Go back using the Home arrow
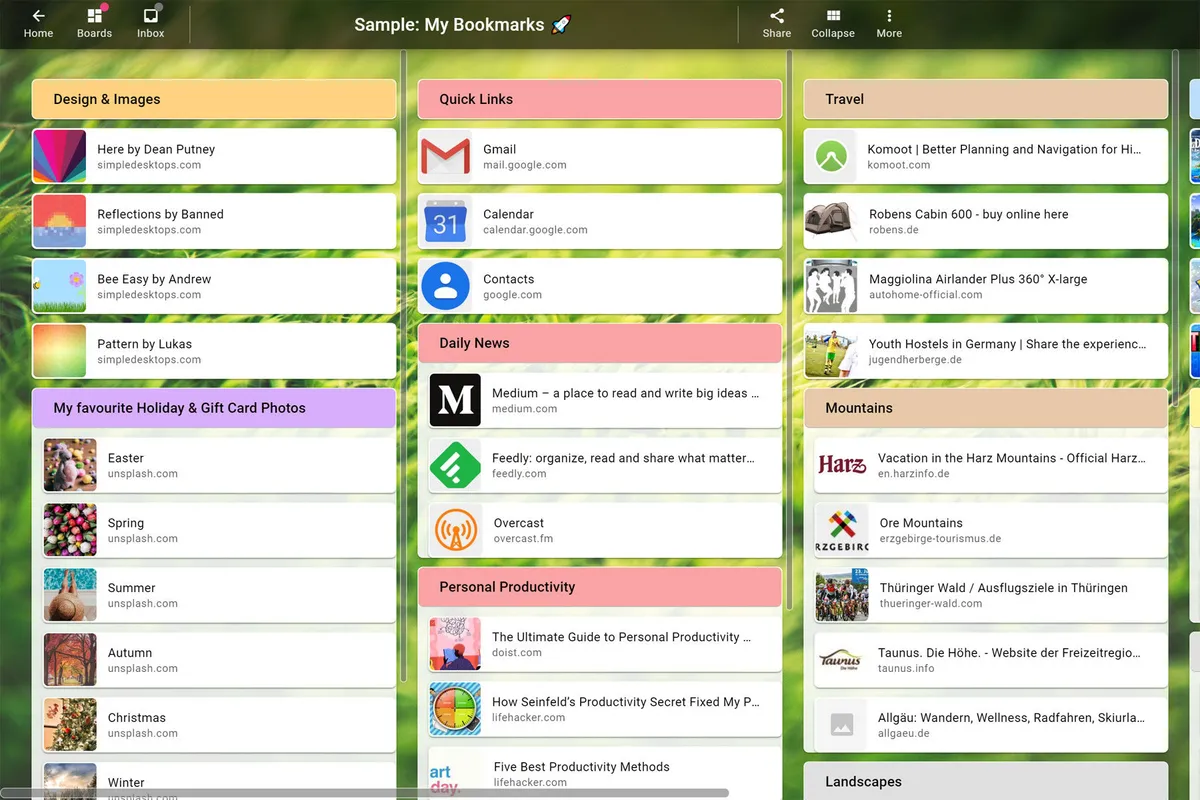 click(x=38, y=16)
